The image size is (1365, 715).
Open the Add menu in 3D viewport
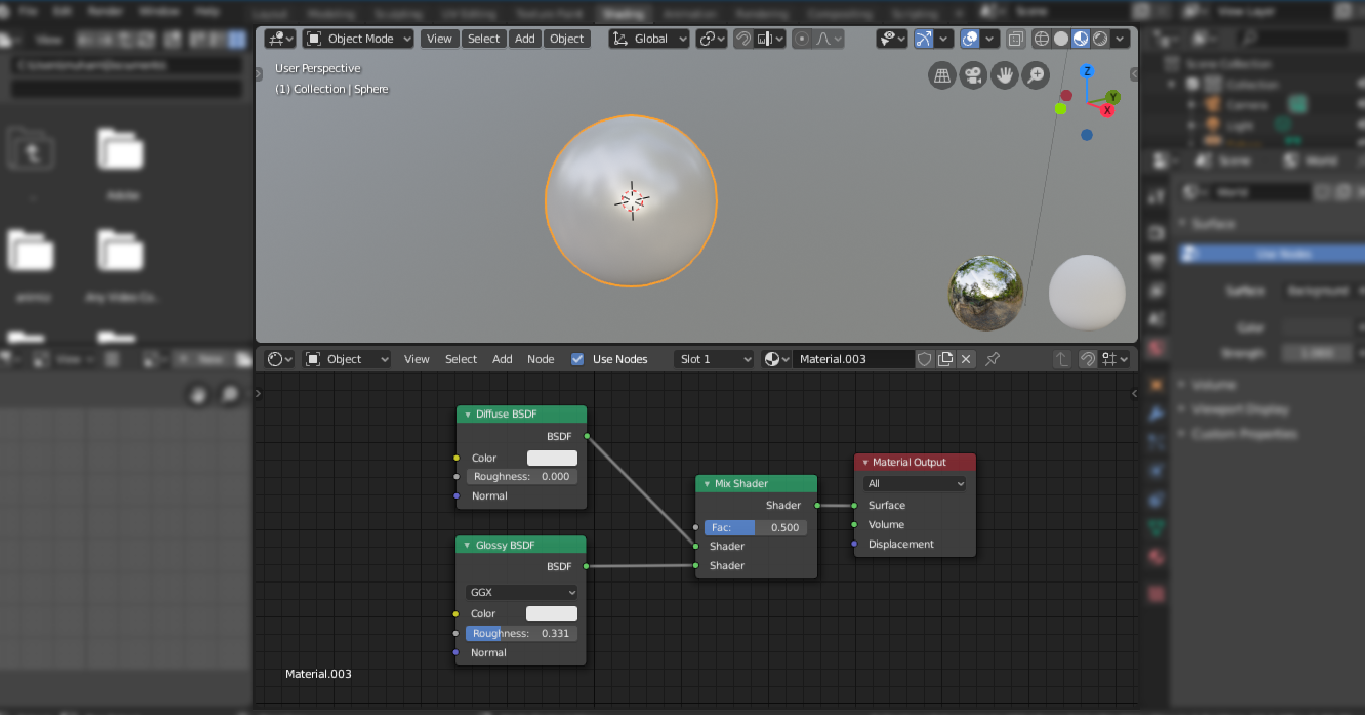coord(525,39)
